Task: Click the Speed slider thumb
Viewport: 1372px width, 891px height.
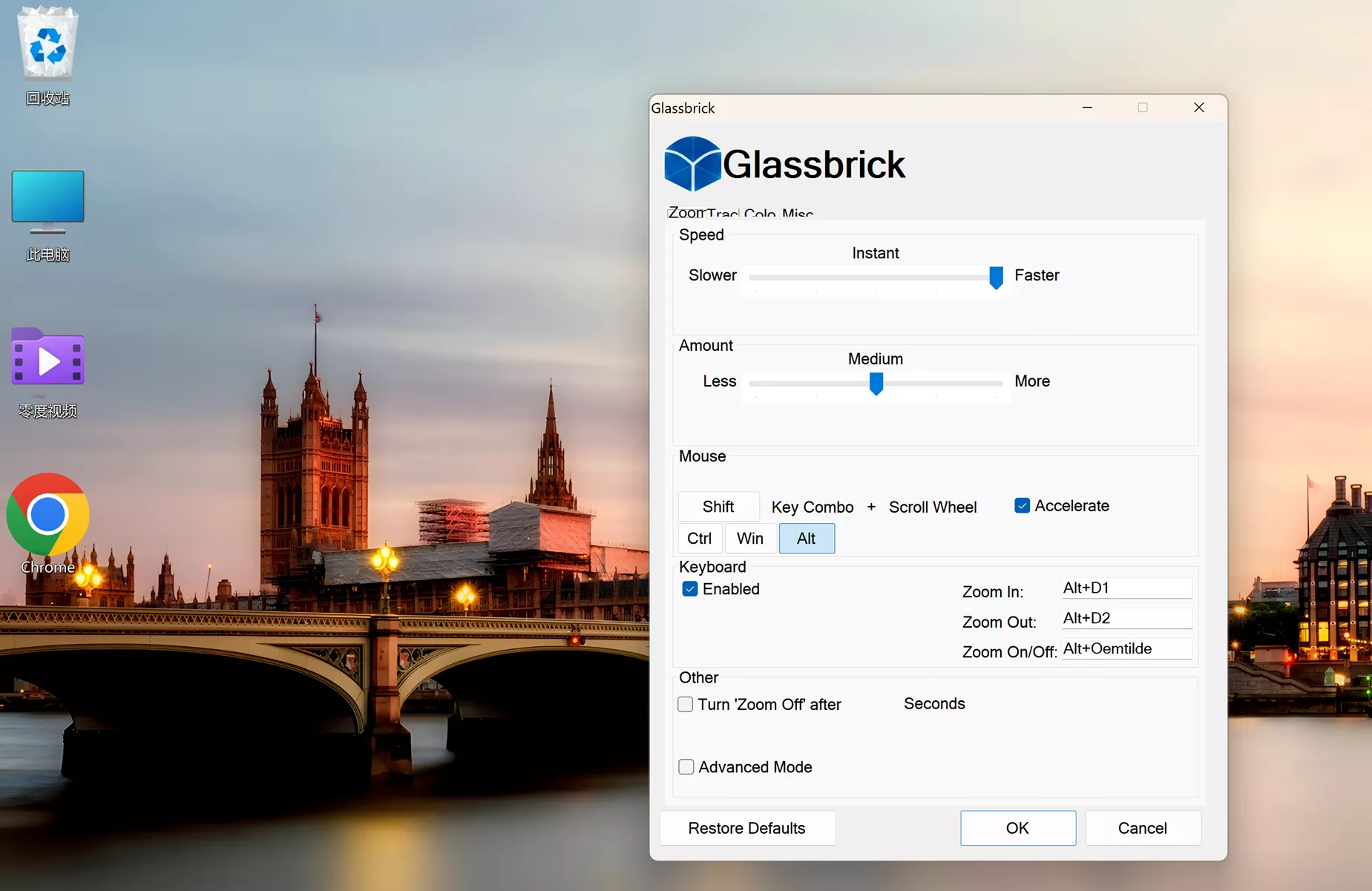Action: pos(996,277)
